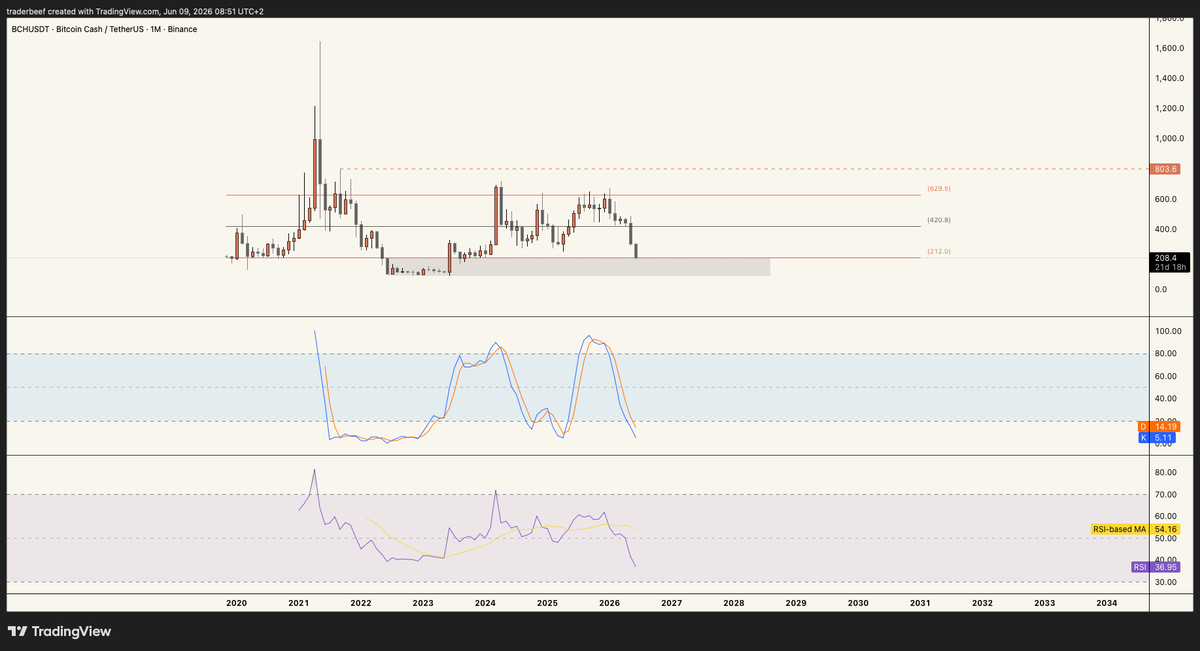Click the 70.00 RSI axis value
The height and width of the screenshot is (651, 1200).
coord(1166,494)
